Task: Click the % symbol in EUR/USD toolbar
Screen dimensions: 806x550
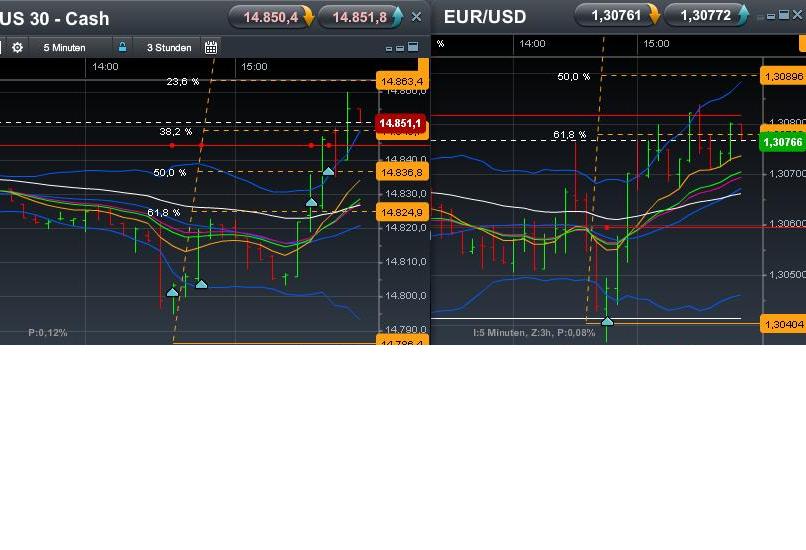Action: pos(440,44)
